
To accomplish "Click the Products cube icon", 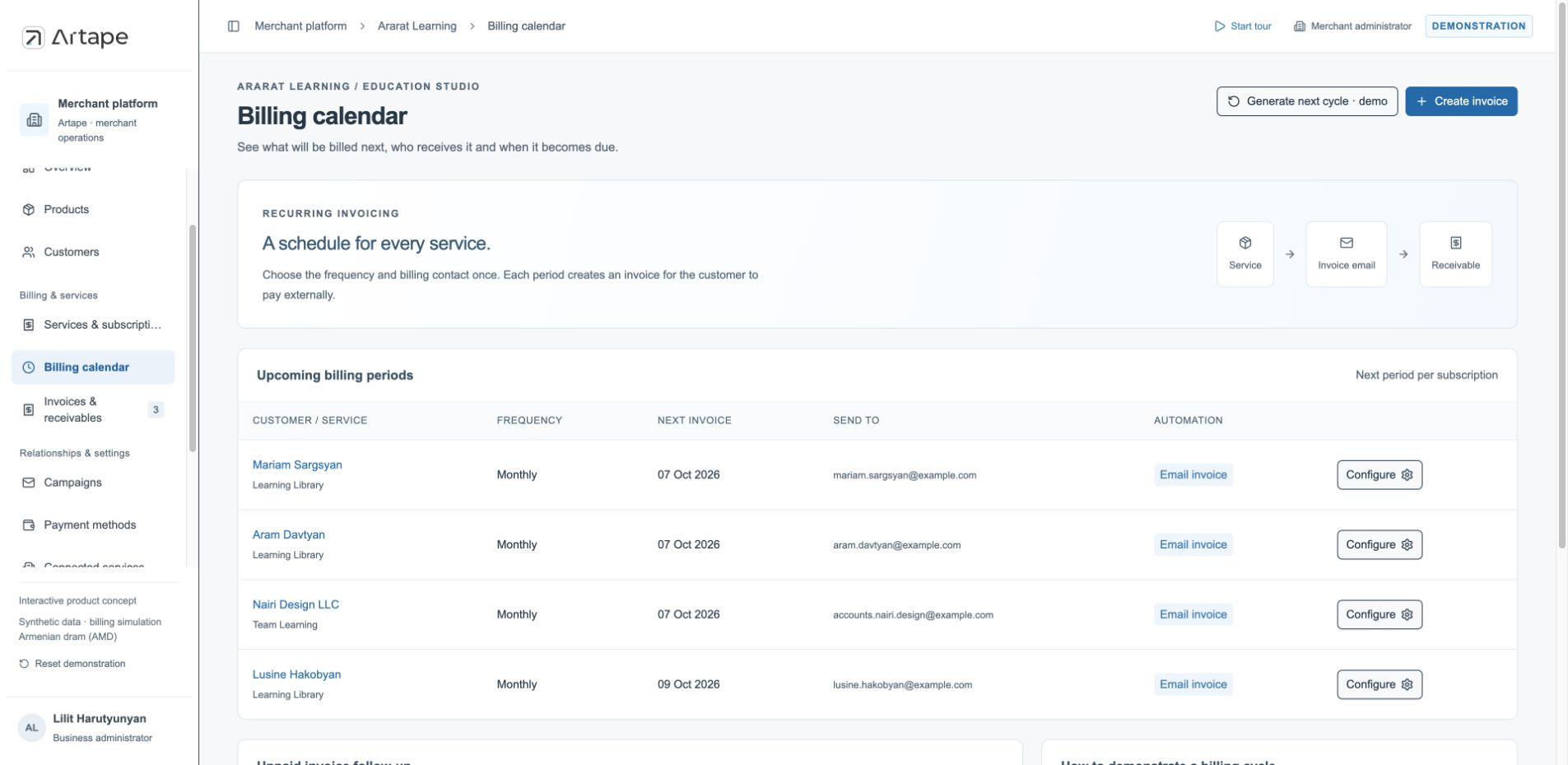I will coord(29,210).
